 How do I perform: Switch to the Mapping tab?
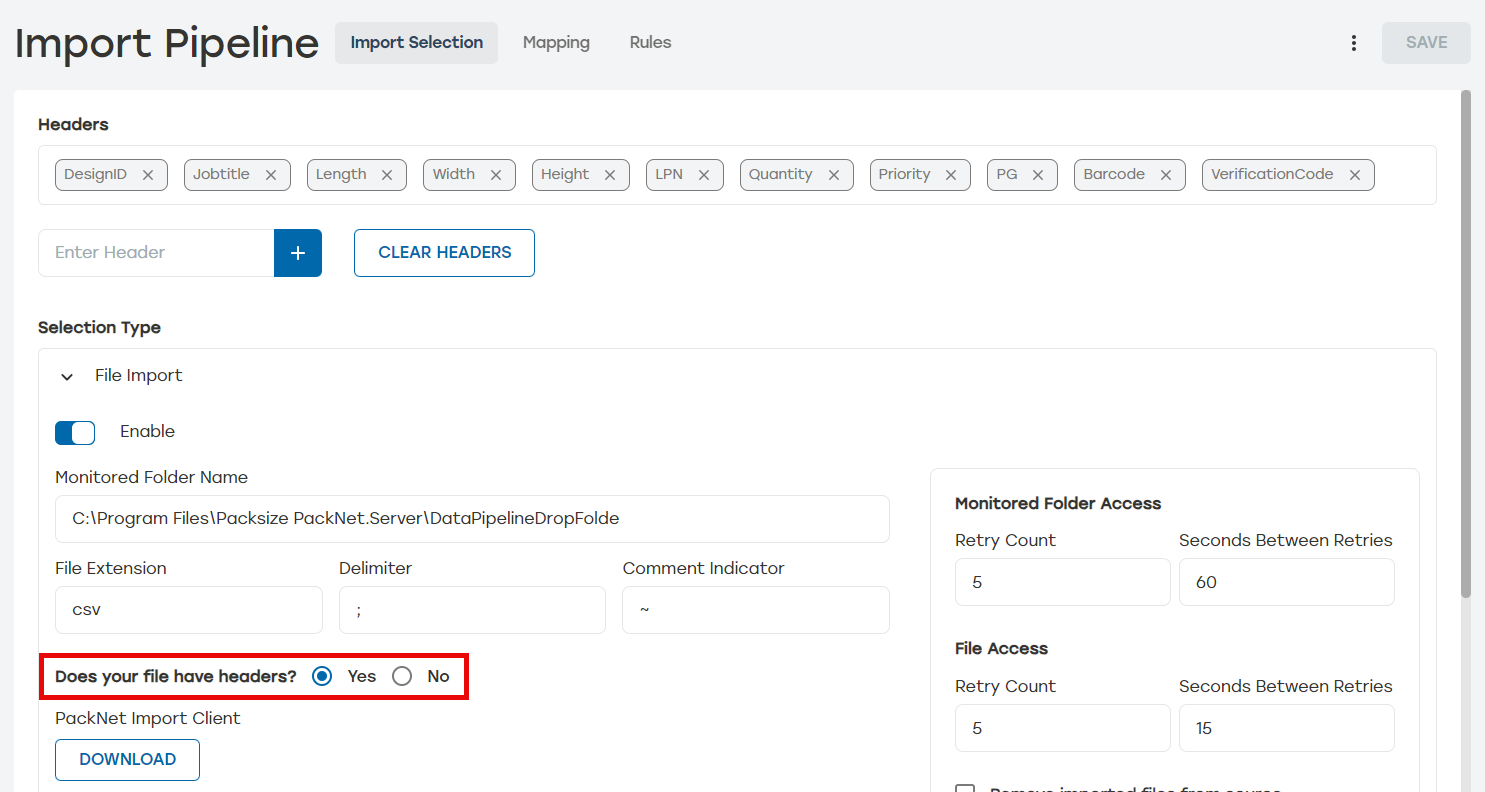(x=556, y=42)
